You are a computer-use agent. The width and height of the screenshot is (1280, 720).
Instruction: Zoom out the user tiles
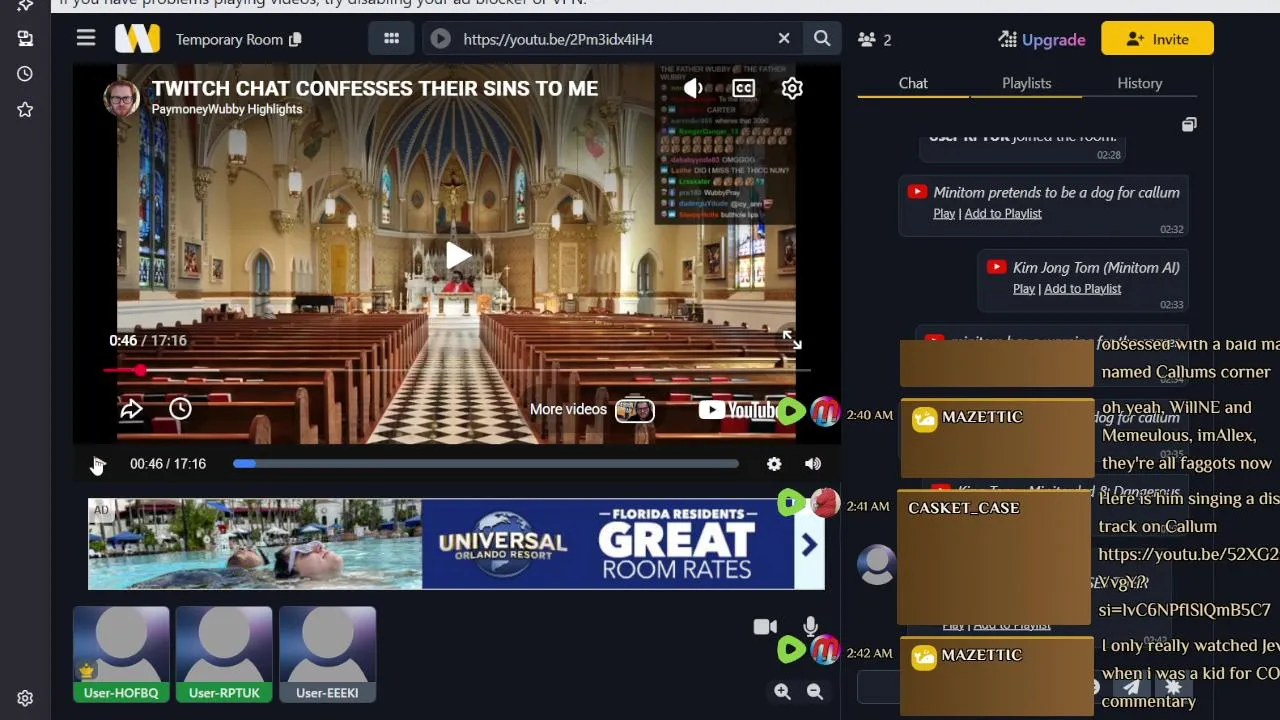pyautogui.click(x=815, y=691)
